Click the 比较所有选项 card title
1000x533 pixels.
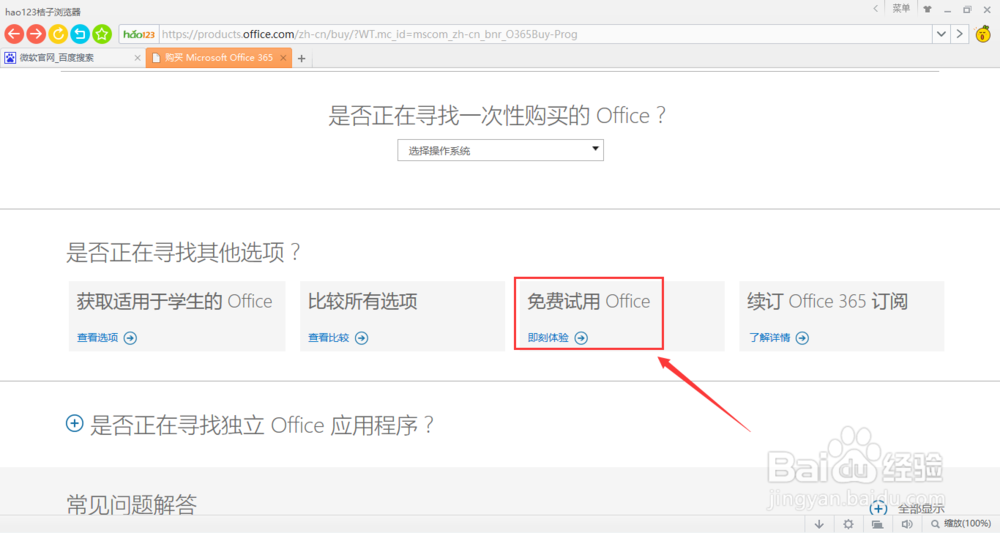click(362, 301)
